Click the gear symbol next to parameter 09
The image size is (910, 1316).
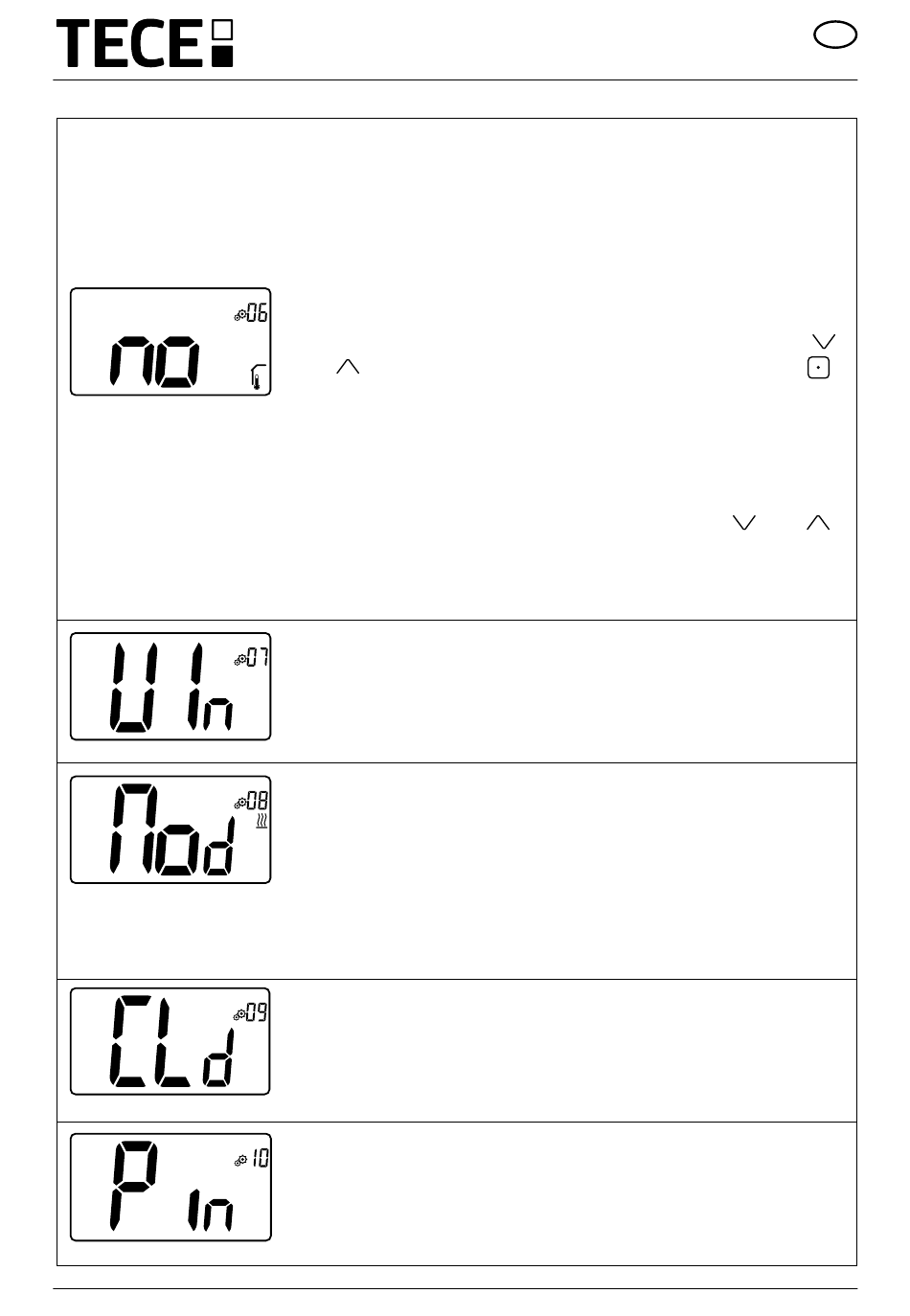tap(240, 1014)
